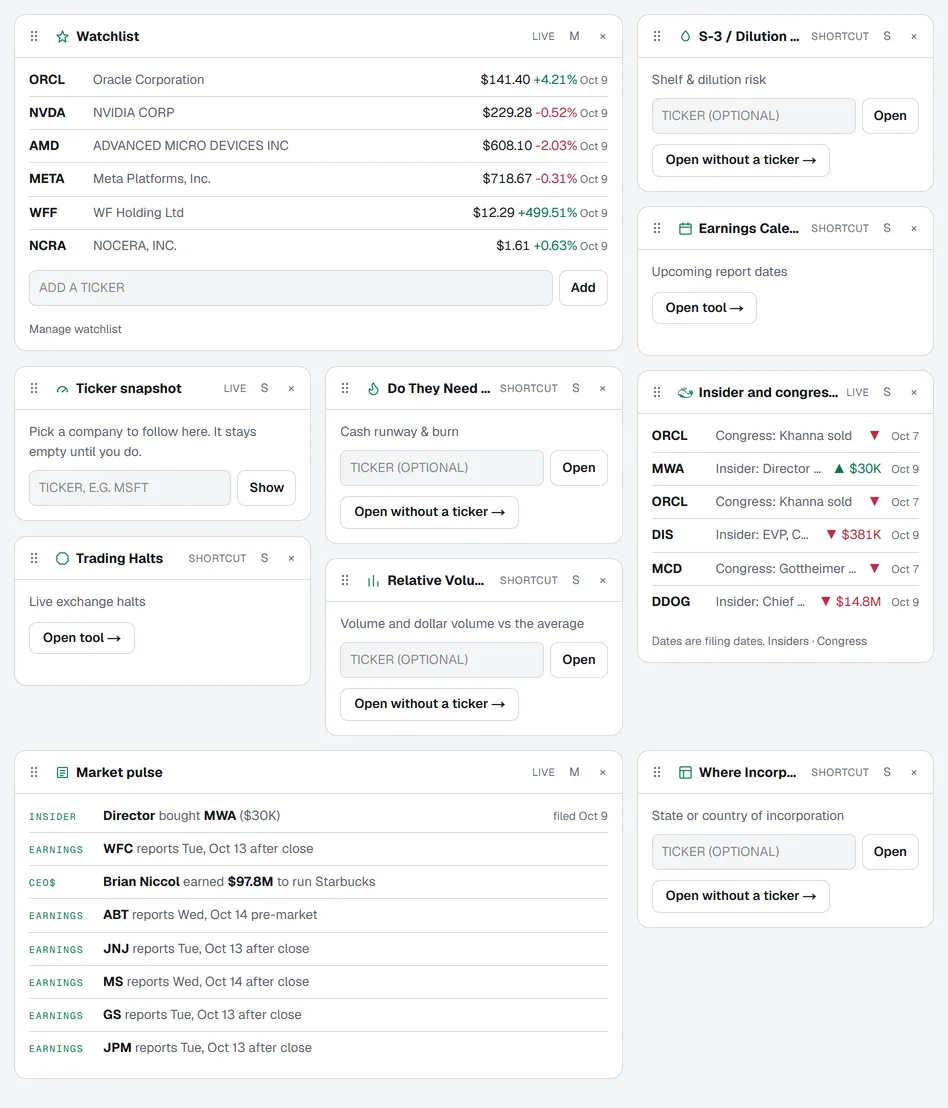Close the S-3 / Dilution widget
This screenshot has height=1108, width=948.
point(914,37)
